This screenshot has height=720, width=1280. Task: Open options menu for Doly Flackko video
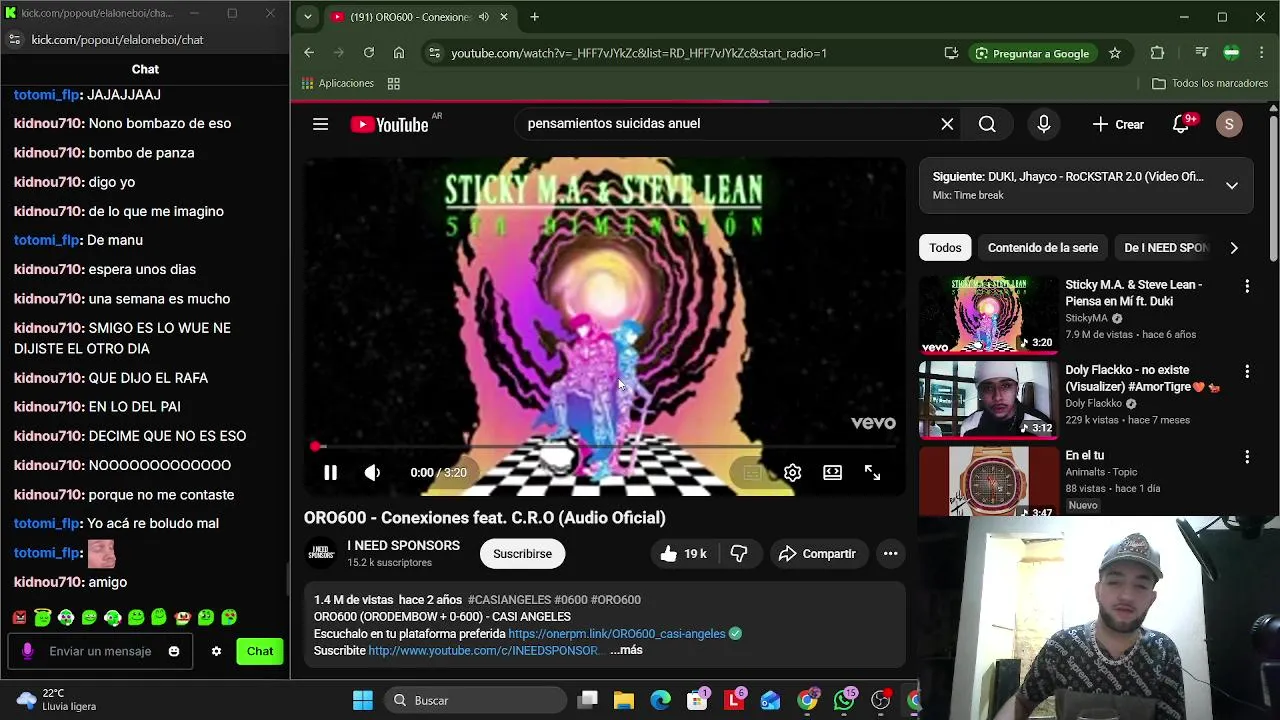pyautogui.click(x=1247, y=372)
